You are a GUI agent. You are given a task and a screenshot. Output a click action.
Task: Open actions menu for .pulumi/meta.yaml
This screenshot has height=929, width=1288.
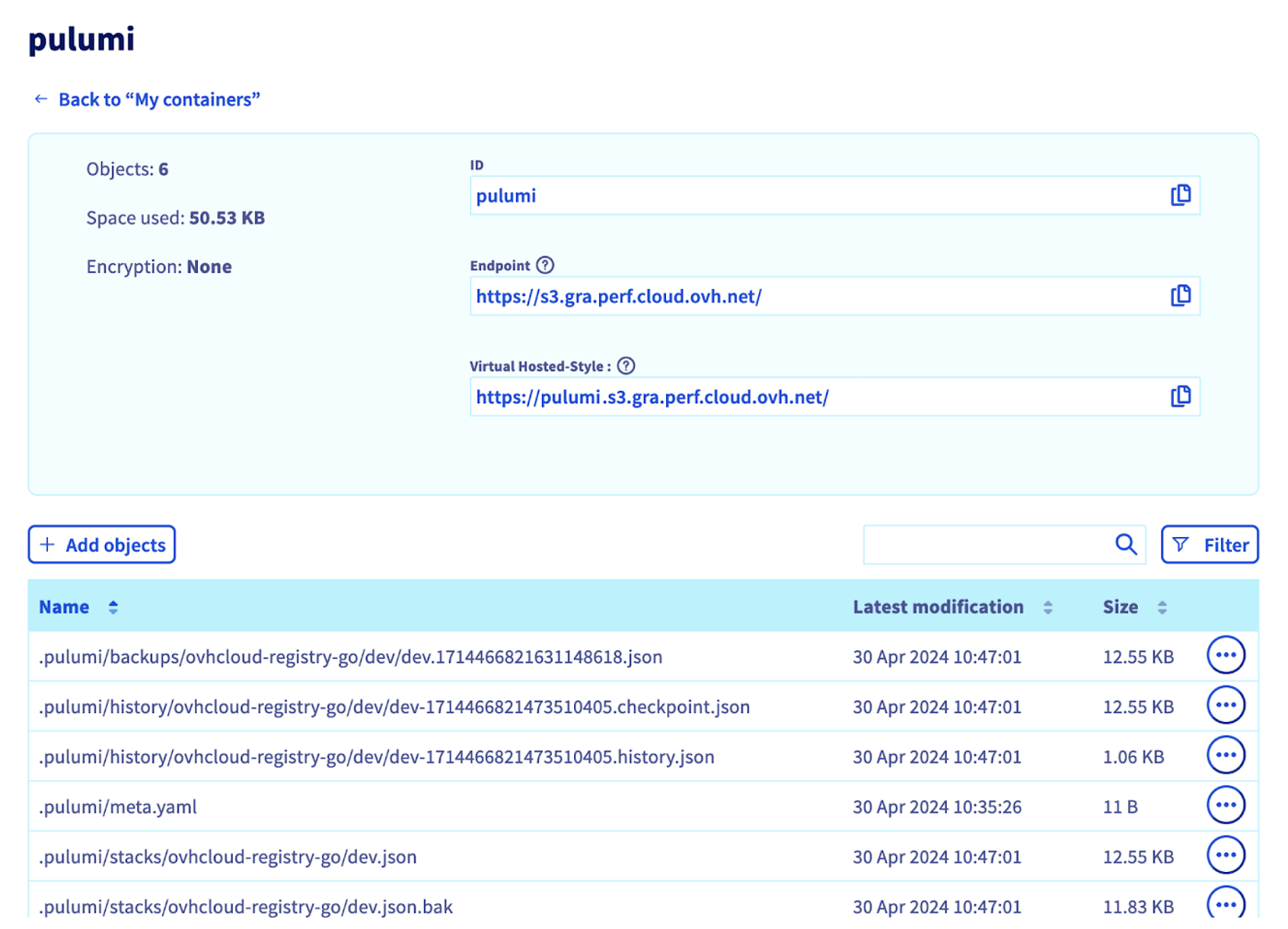1225,804
